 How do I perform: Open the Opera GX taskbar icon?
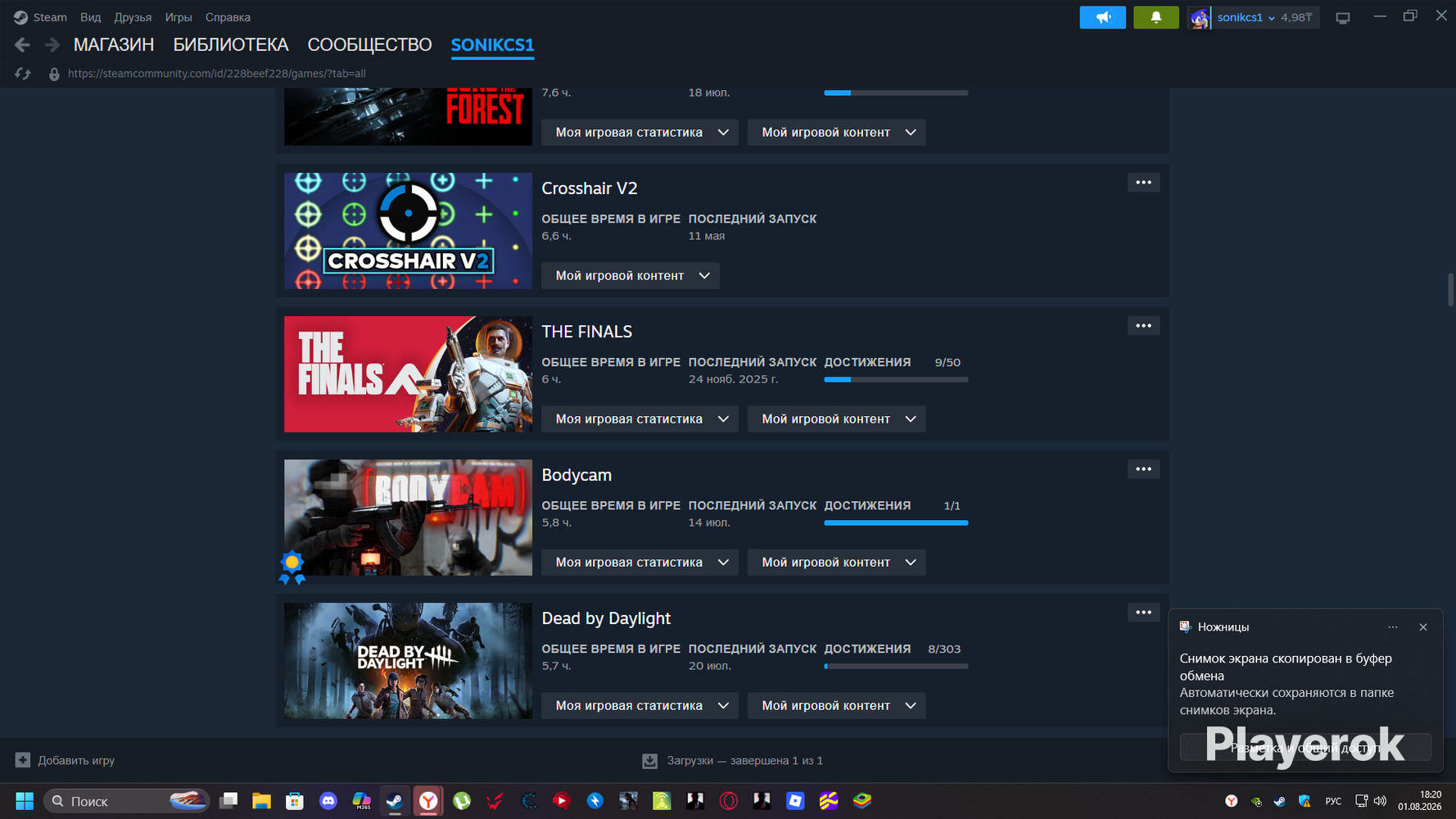(x=729, y=801)
